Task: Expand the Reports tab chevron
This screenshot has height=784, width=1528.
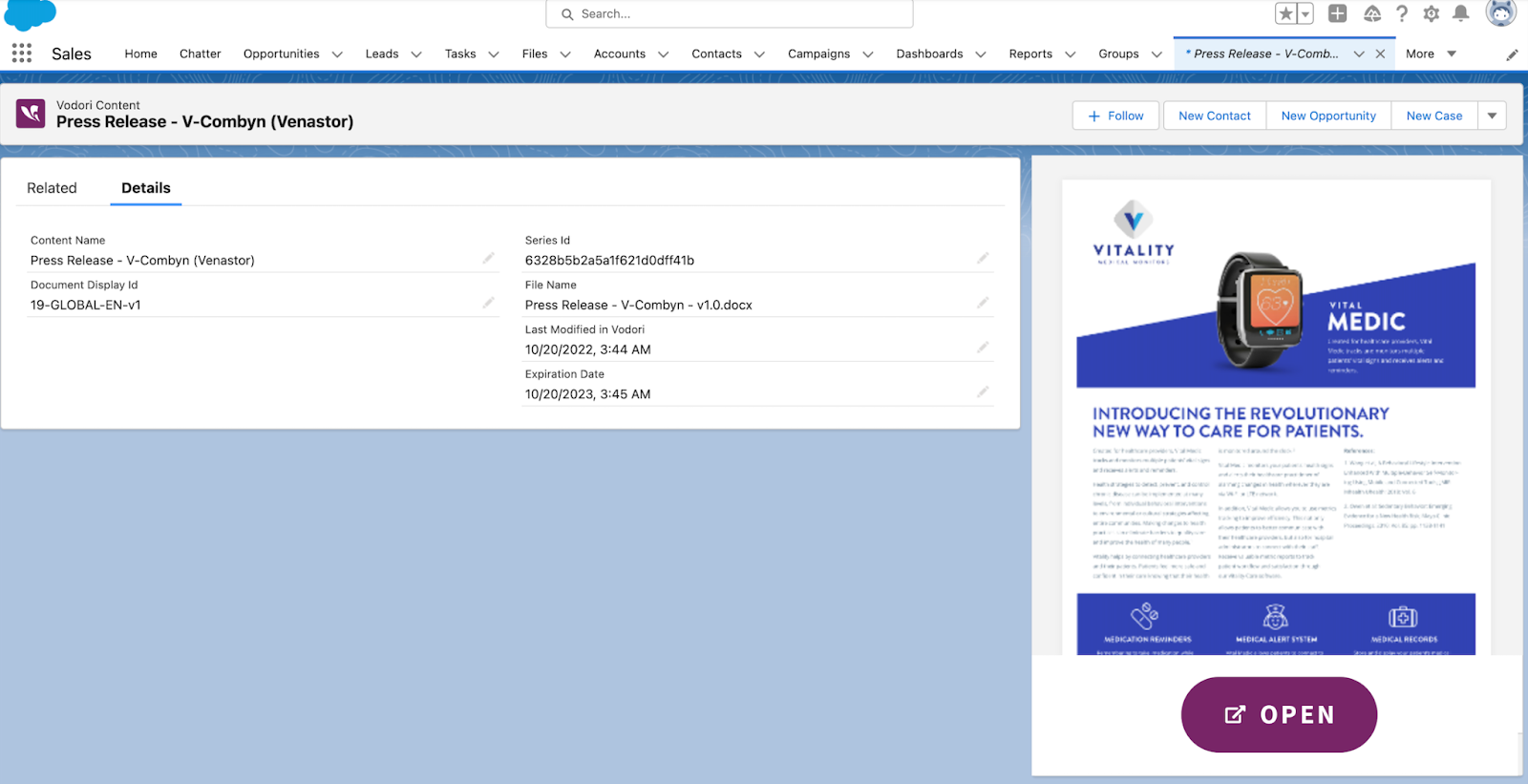Action: 1071,54
